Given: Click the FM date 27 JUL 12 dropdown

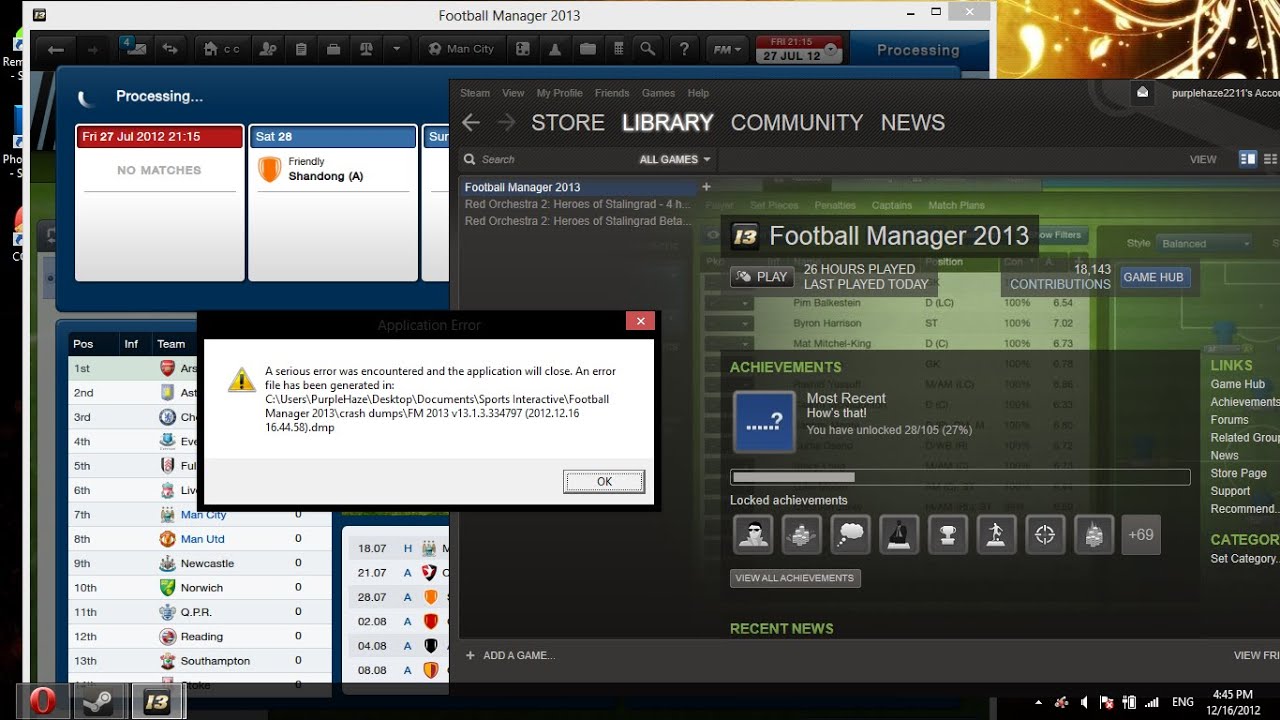Looking at the screenshot, I should (800, 49).
